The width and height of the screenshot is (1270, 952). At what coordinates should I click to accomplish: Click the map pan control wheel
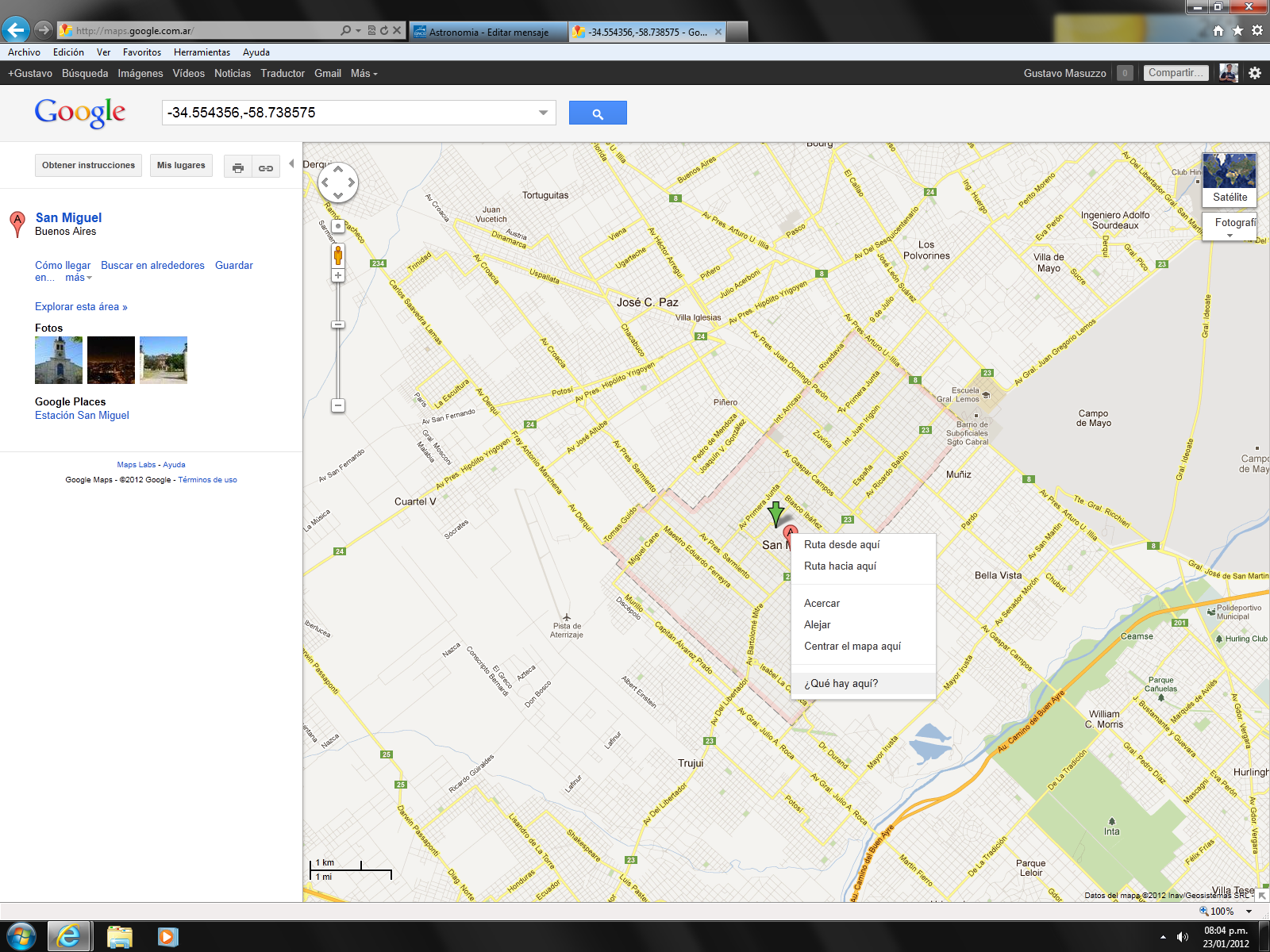tap(338, 182)
